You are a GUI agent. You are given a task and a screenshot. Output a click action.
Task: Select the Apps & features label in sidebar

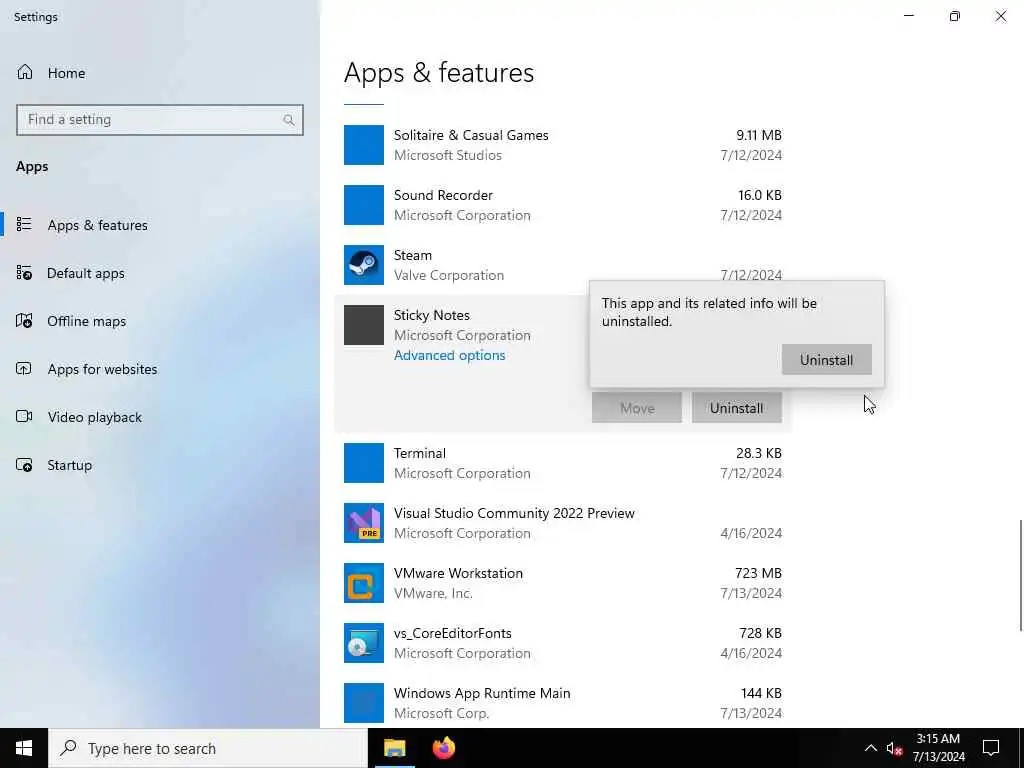coord(97,225)
